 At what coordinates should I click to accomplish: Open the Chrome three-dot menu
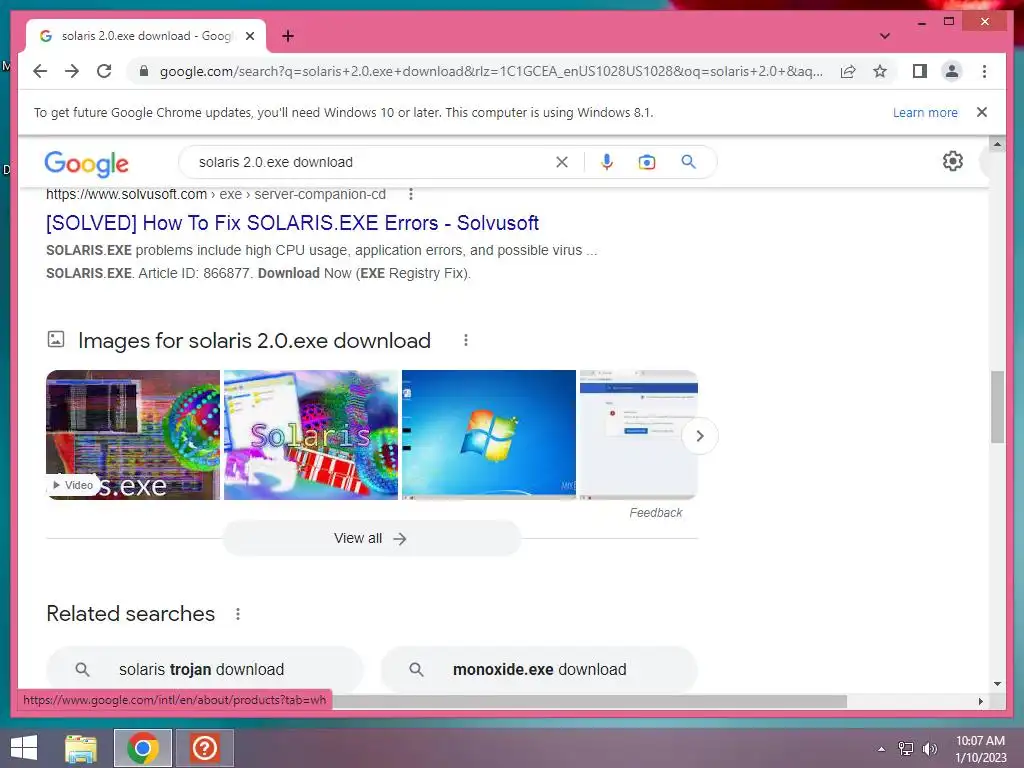coord(984,71)
